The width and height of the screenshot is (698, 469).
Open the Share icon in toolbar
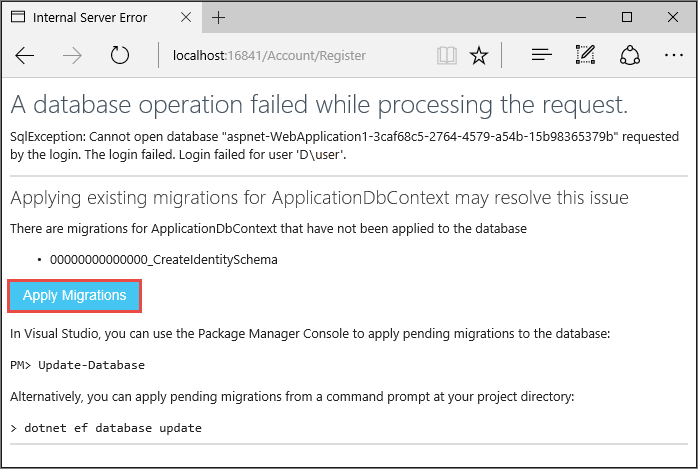click(x=630, y=56)
